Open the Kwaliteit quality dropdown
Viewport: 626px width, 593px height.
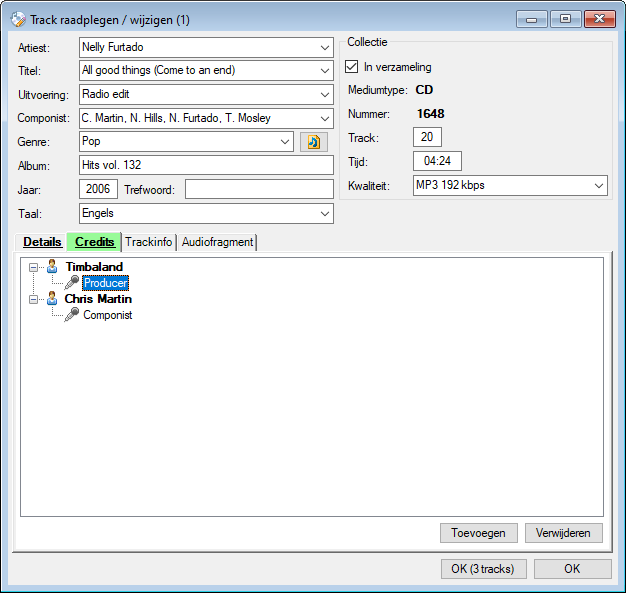coord(598,186)
